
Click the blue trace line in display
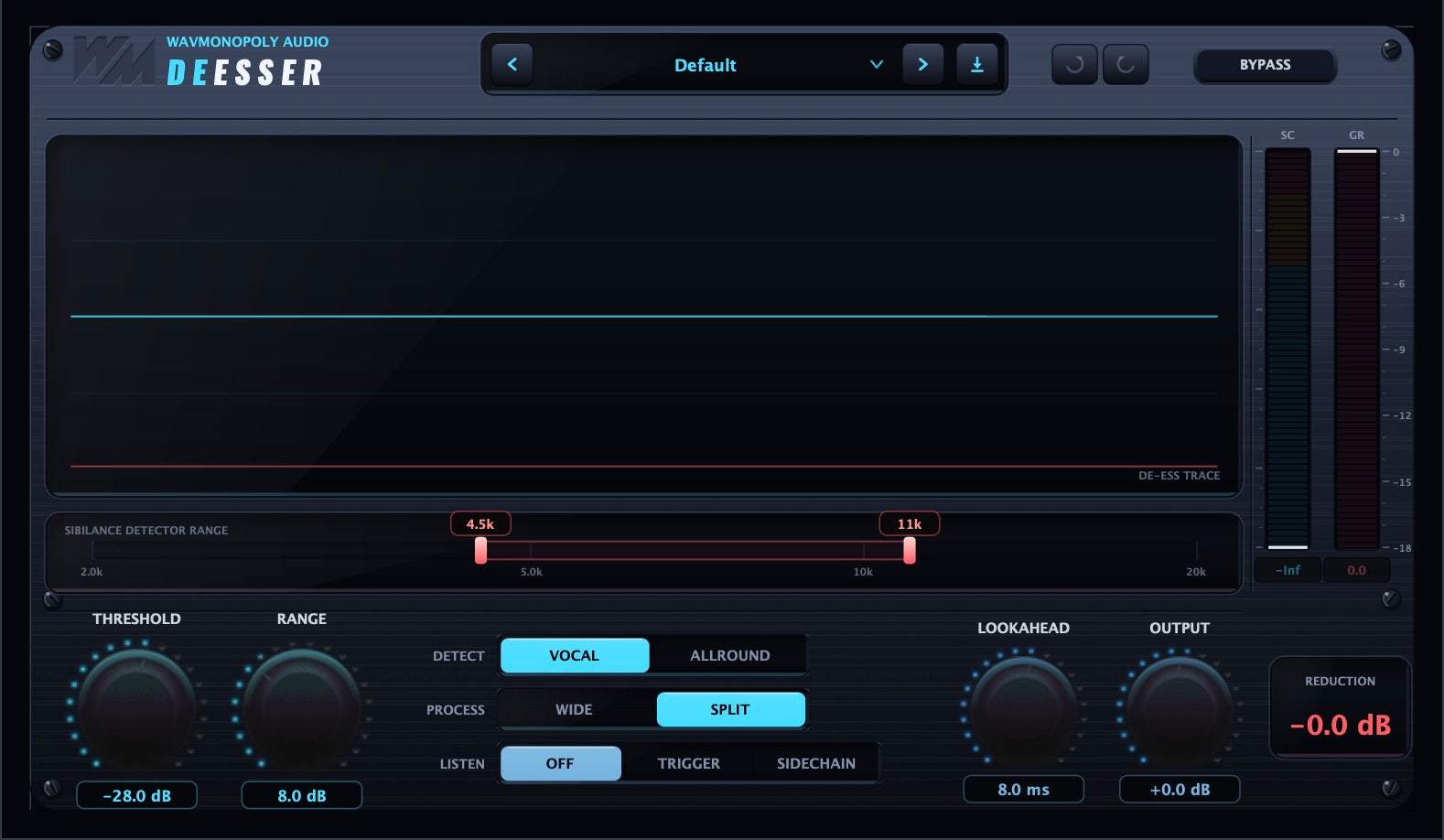pos(644,316)
